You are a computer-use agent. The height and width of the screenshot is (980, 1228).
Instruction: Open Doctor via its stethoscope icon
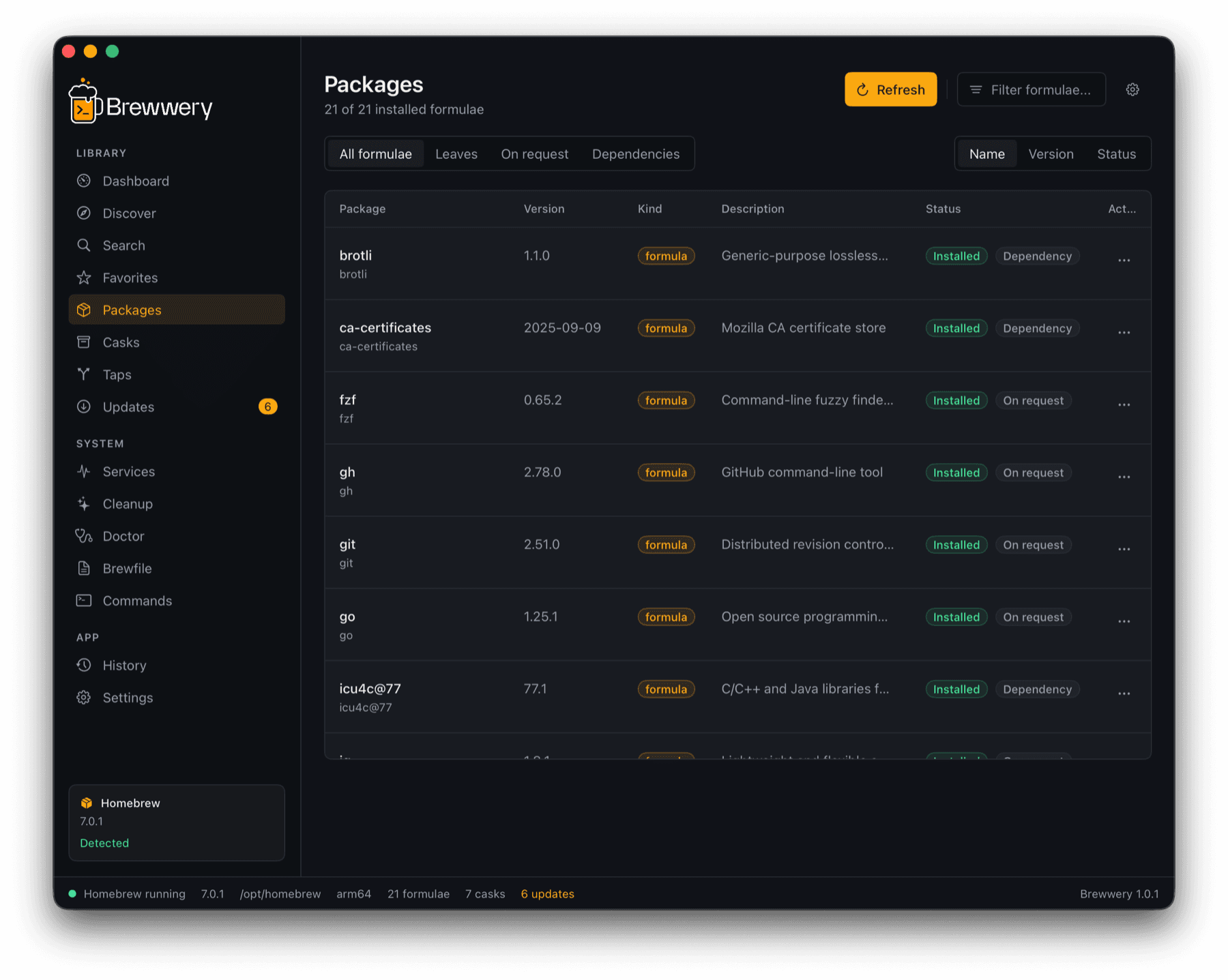(84, 536)
